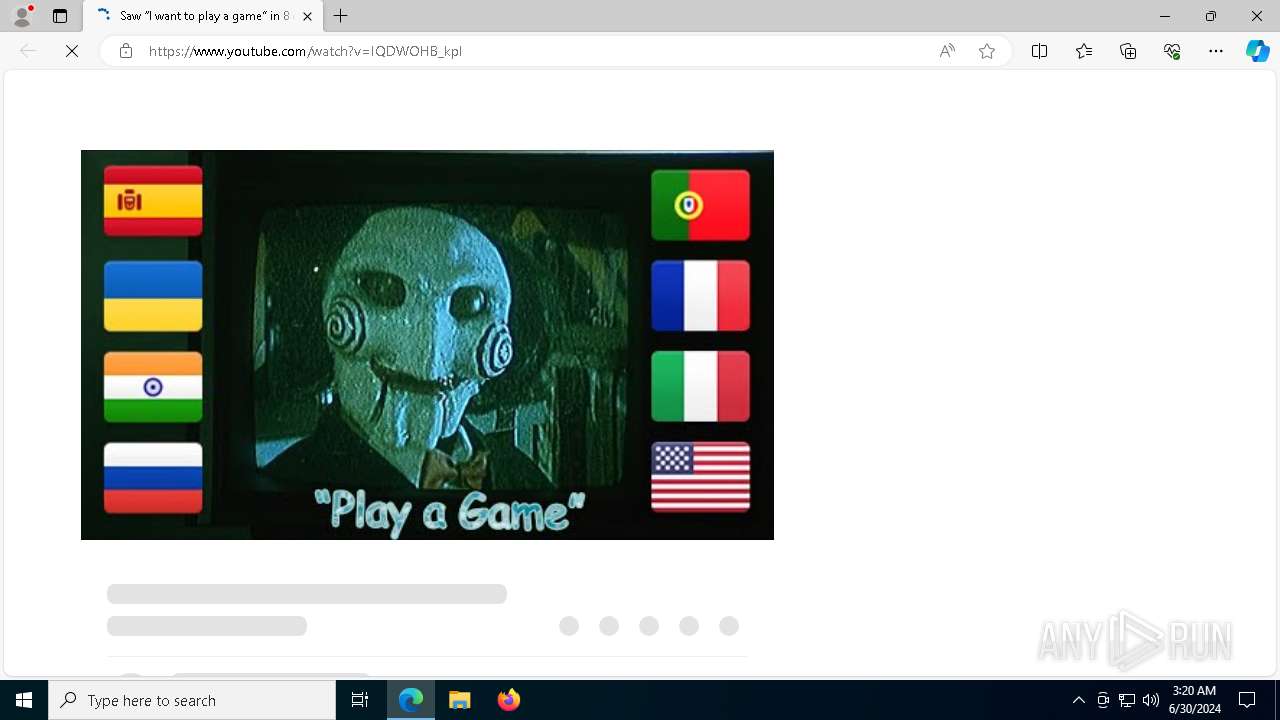
Task: Open the notification center icon
Action: 1247,700
